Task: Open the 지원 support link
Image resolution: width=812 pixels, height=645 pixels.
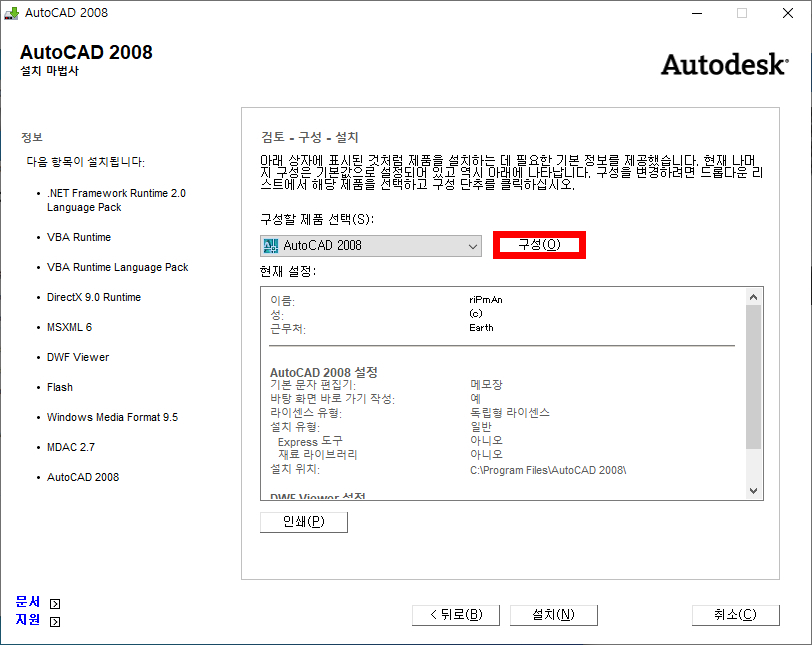Action: pos(28,620)
